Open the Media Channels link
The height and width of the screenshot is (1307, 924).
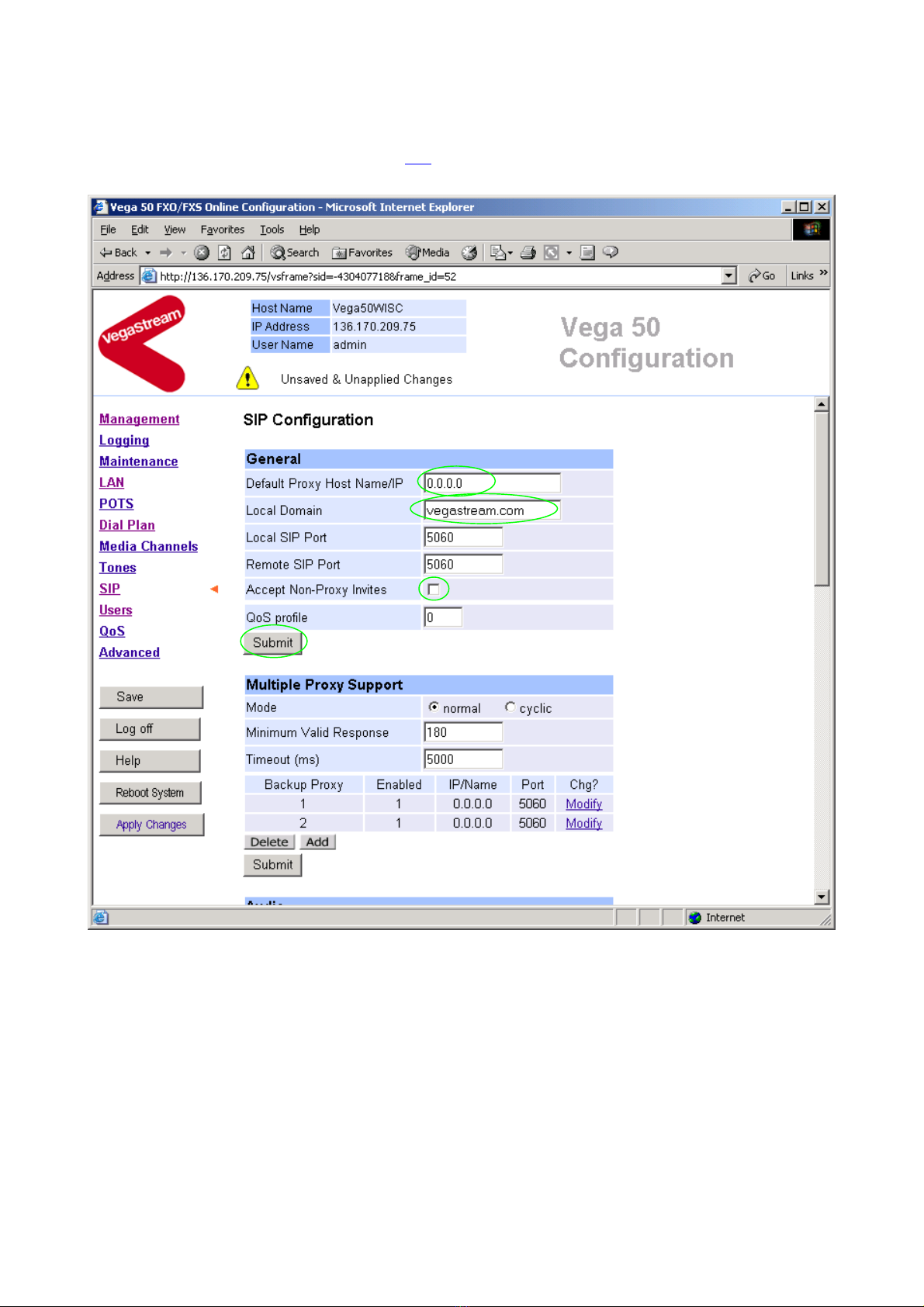148,546
